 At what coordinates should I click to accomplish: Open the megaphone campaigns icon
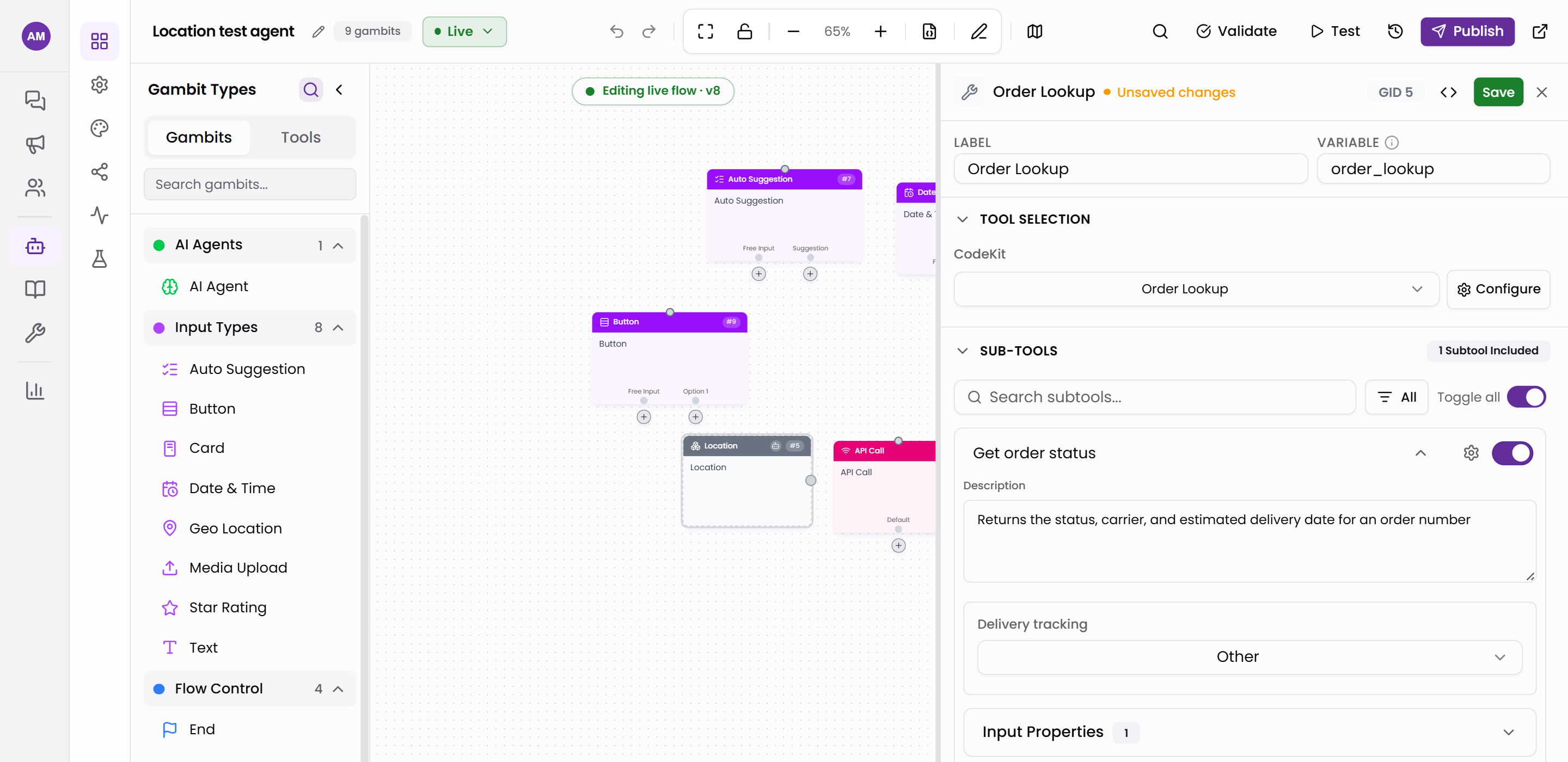[35, 144]
